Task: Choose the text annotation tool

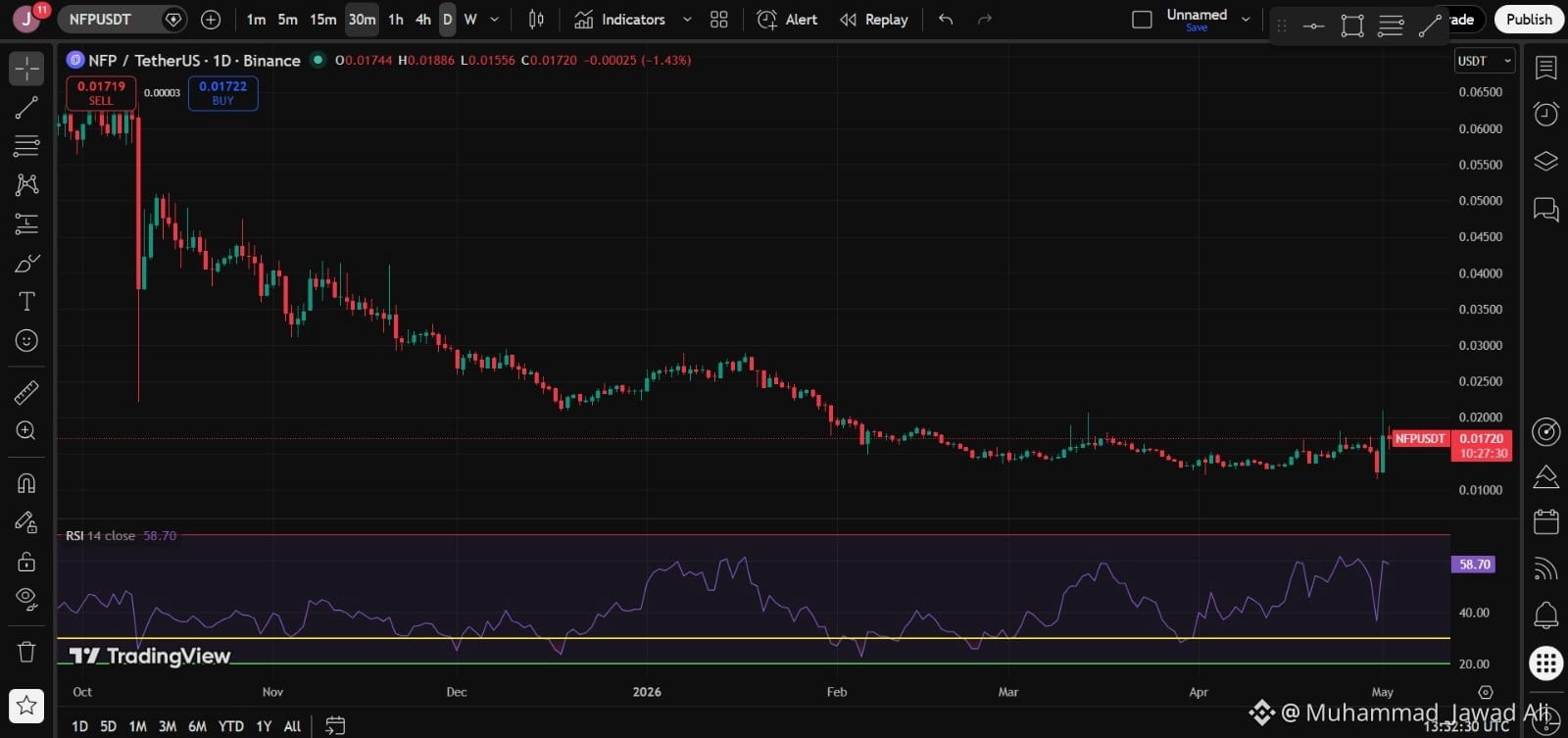Action: coord(26,302)
